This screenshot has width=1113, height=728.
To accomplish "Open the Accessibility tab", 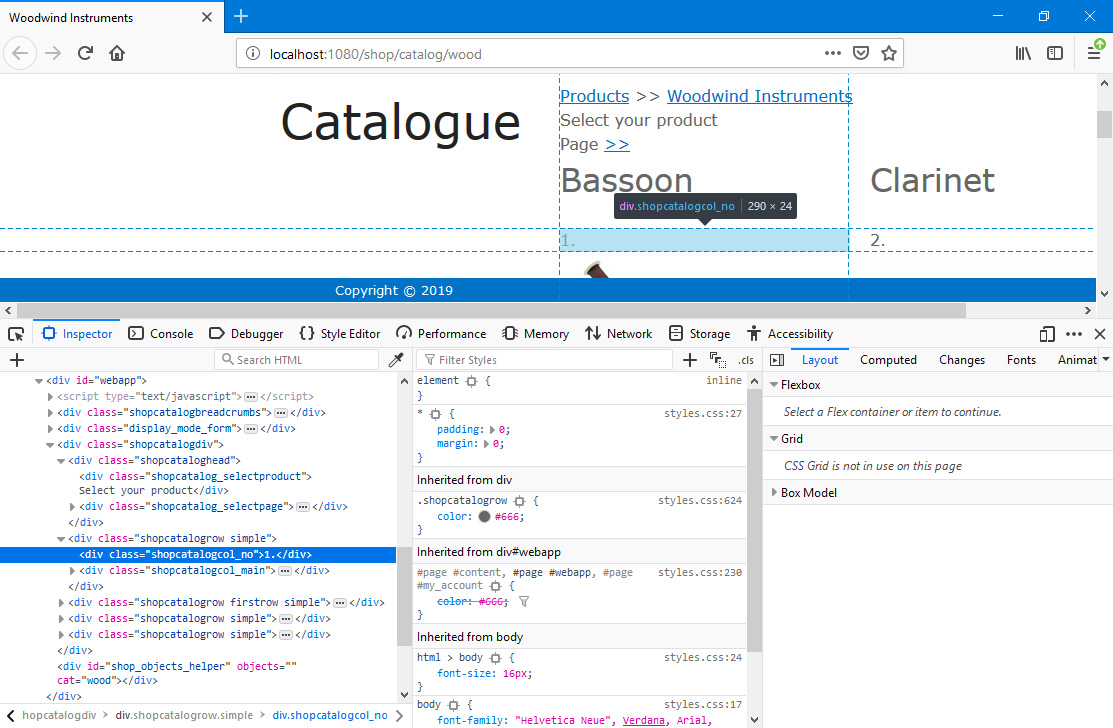I will coord(790,334).
